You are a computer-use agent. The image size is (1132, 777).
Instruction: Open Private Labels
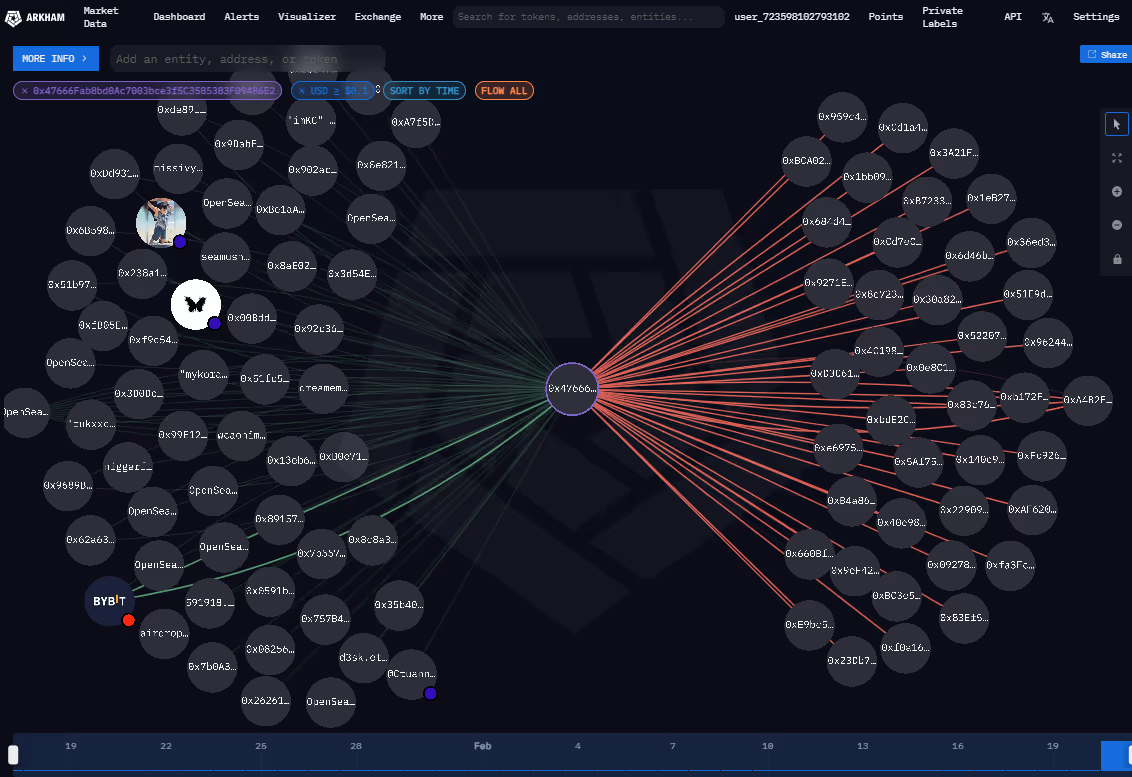click(942, 17)
